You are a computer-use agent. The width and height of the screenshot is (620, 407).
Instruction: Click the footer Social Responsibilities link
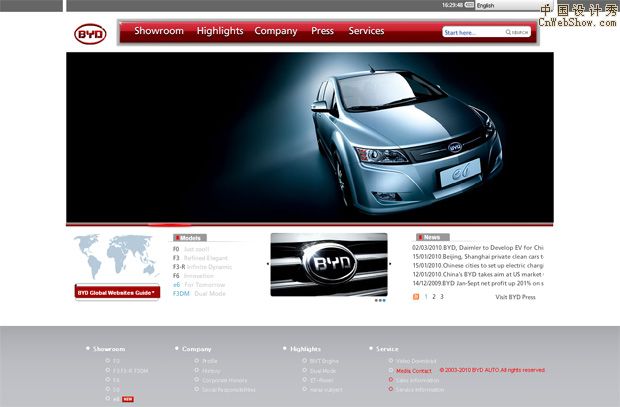pyautogui.click(x=229, y=390)
